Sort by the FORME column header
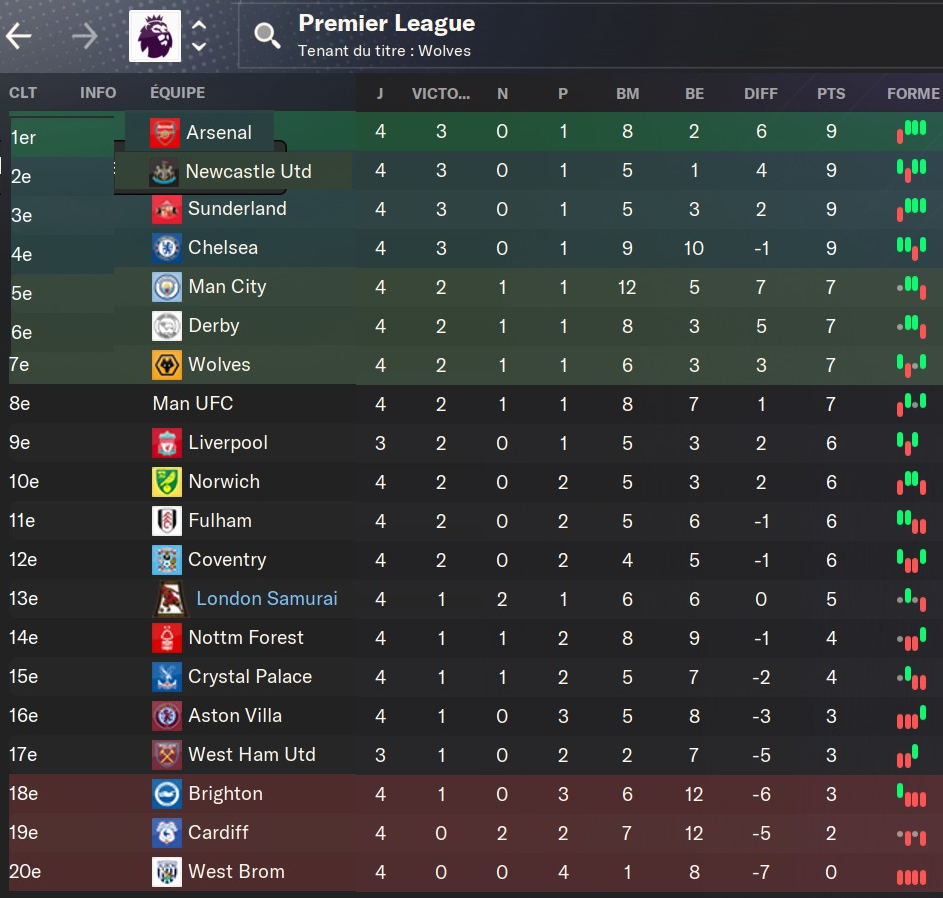943x898 pixels. click(x=913, y=93)
